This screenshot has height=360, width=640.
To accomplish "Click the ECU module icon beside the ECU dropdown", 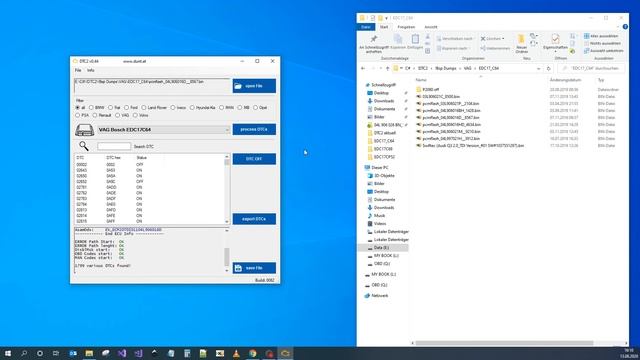I will [84, 130].
